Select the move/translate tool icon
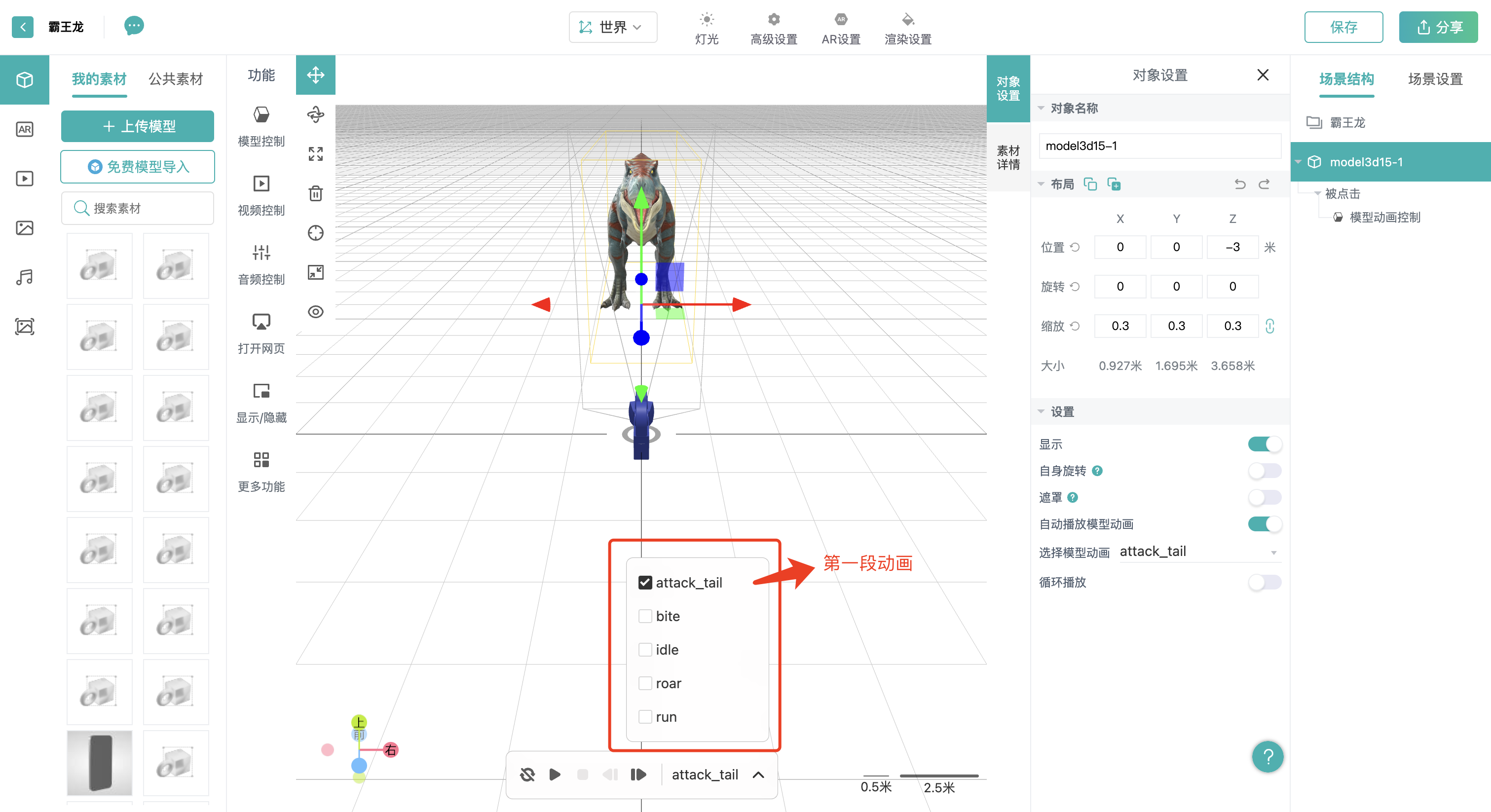This screenshot has width=1491, height=812. click(315, 75)
